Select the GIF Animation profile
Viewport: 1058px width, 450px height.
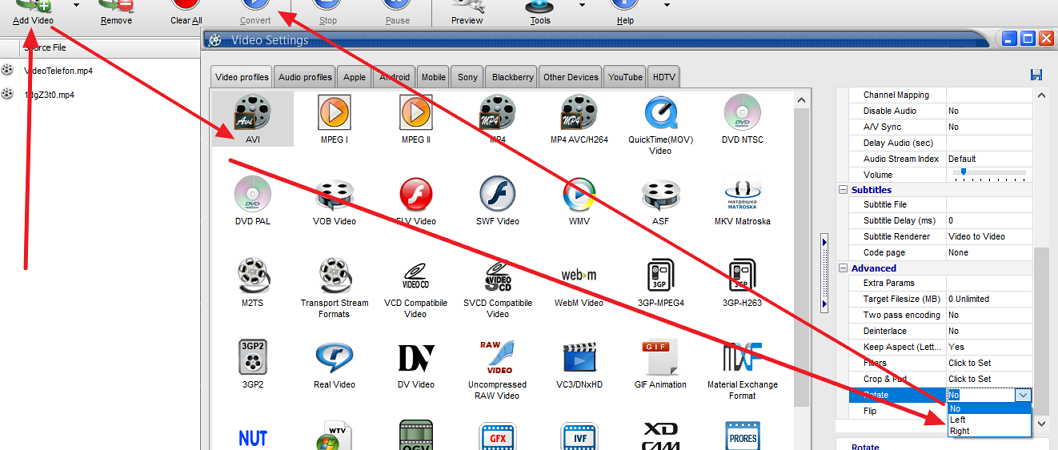(x=661, y=364)
